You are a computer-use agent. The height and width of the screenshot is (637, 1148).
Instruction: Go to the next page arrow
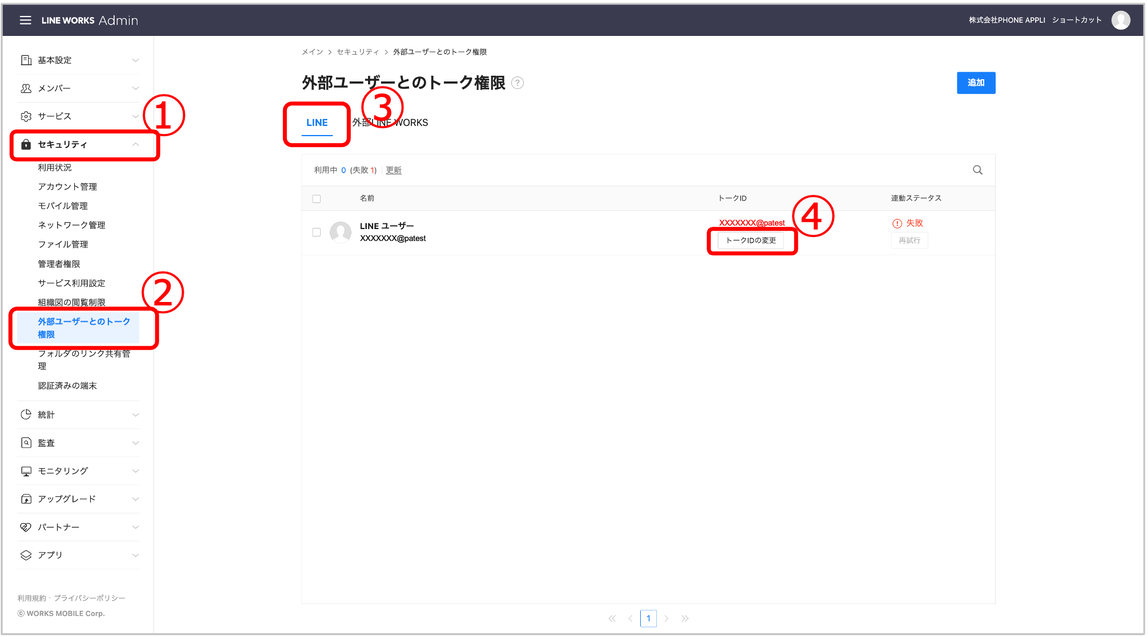pyautogui.click(x=666, y=619)
